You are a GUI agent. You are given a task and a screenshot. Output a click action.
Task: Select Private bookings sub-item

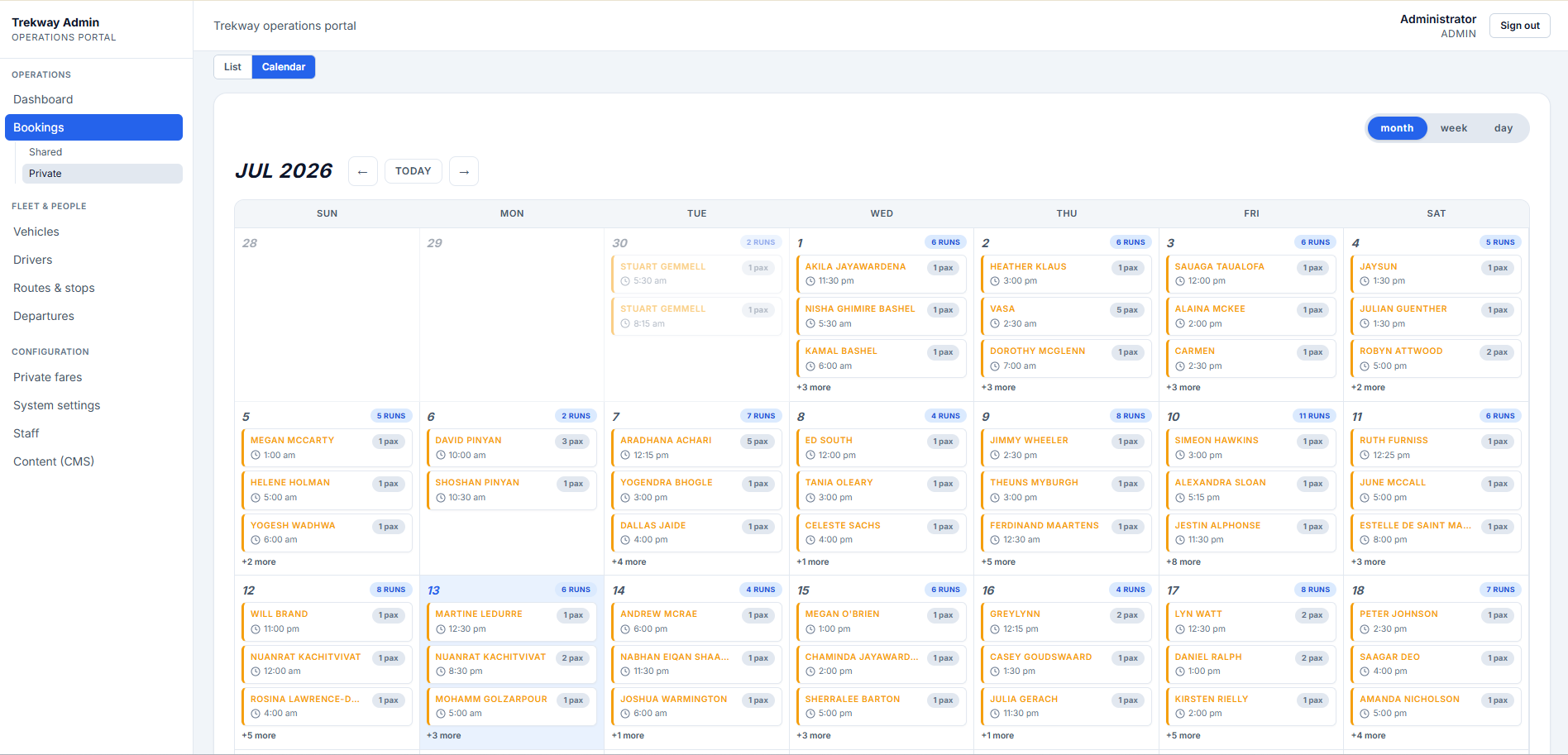tap(102, 174)
